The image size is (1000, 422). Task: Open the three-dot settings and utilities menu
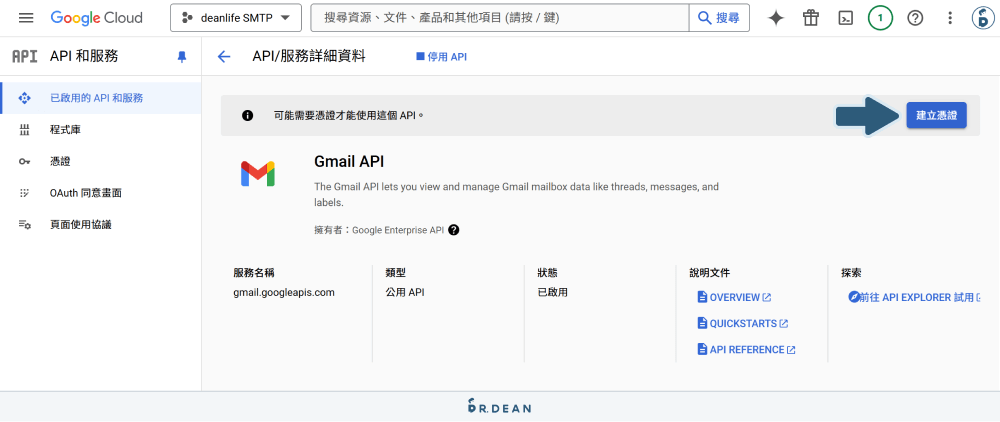tap(950, 18)
